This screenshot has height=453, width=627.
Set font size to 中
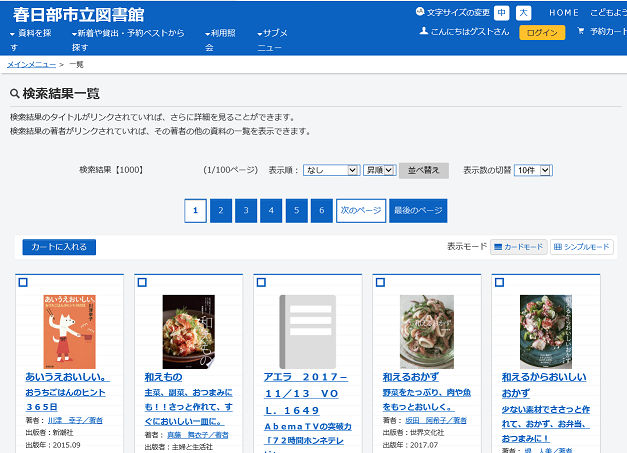tap(501, 13)
